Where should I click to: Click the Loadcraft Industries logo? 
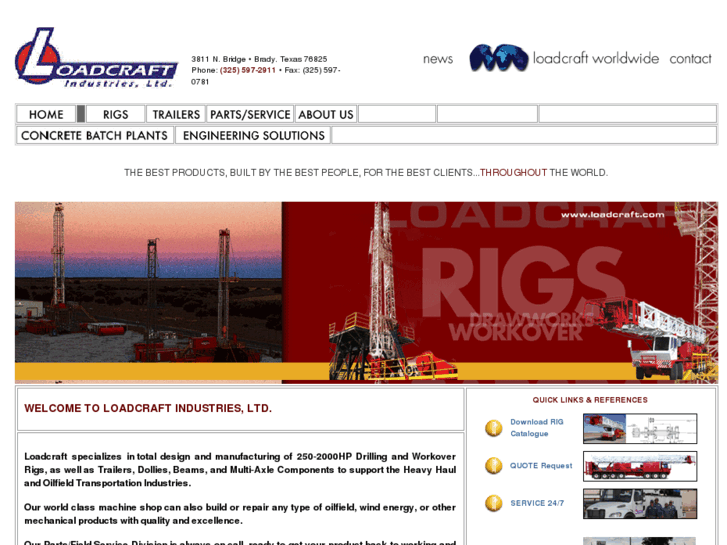(x=96, y=58)
